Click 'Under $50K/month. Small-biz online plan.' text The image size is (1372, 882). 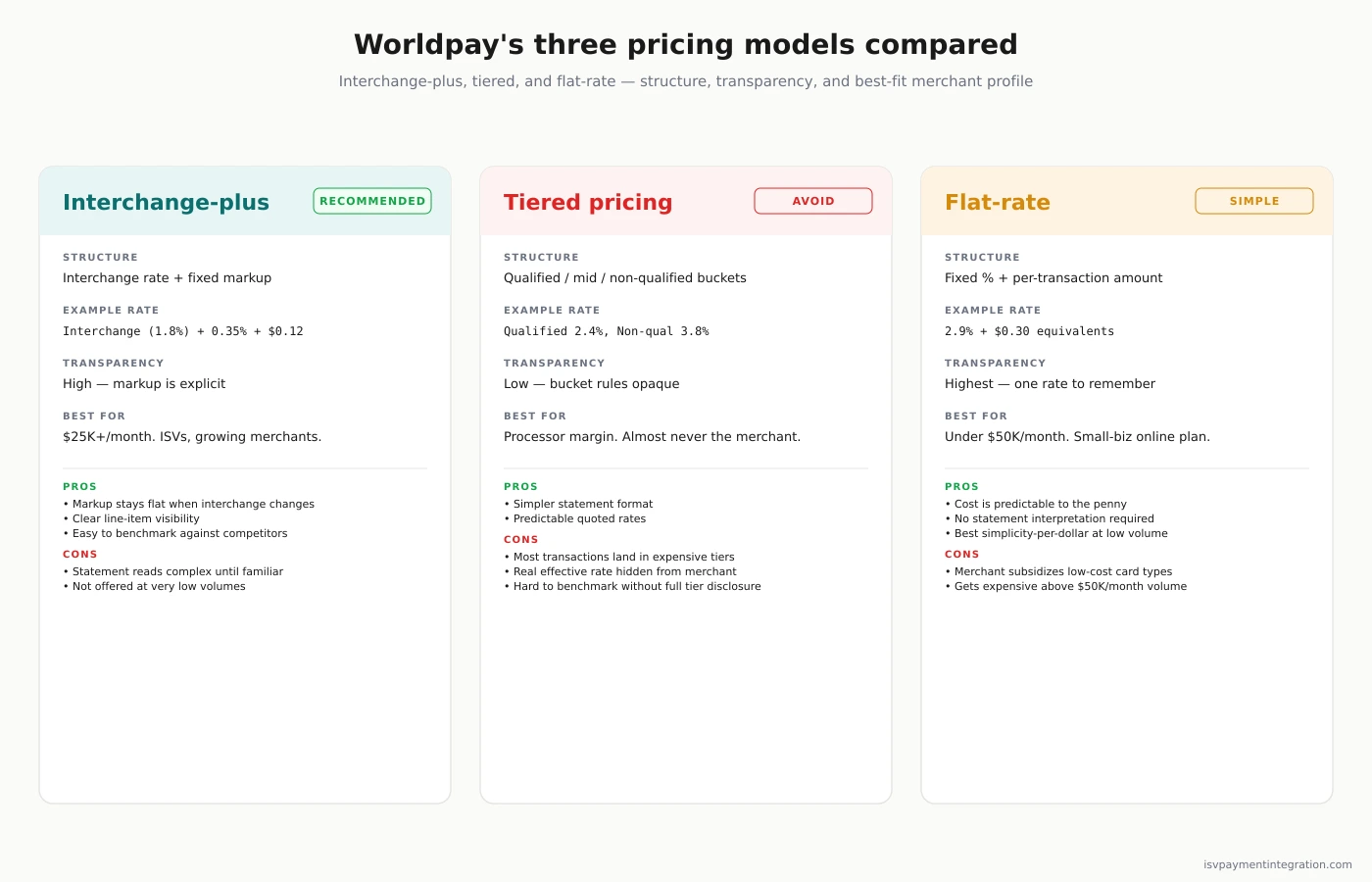(1077, 437)
